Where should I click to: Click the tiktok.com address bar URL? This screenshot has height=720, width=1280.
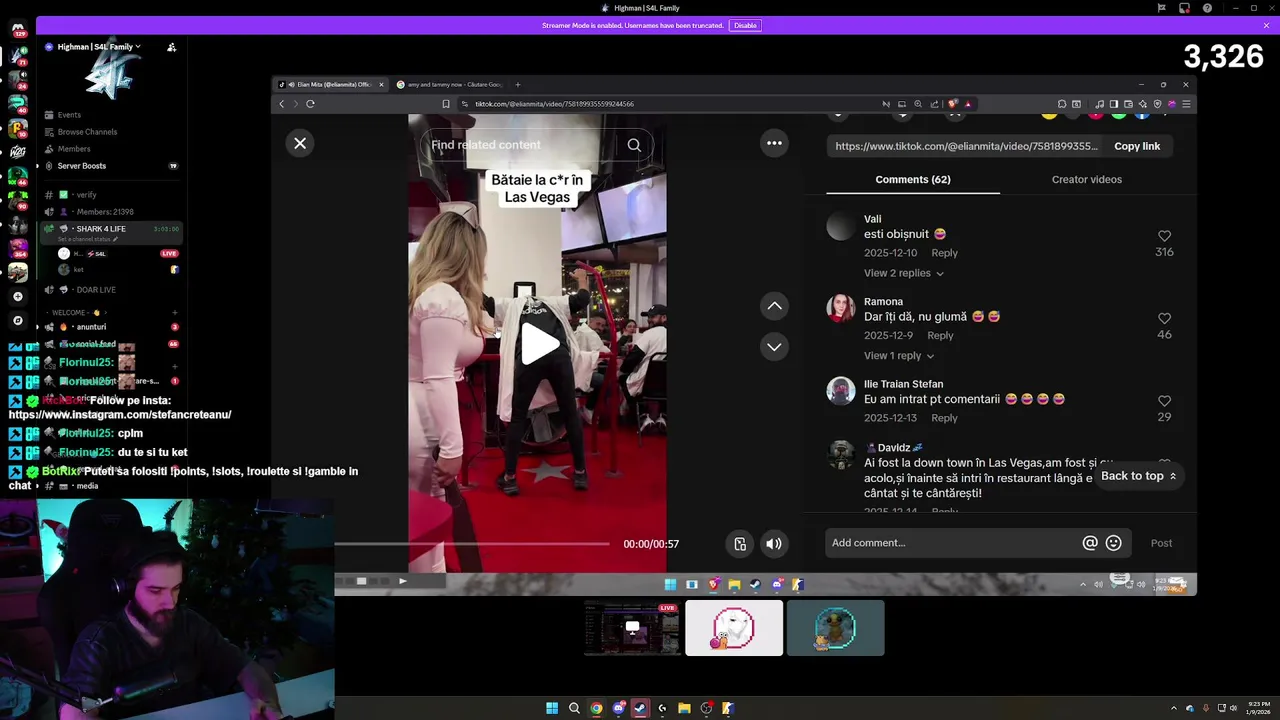click(554, 104)
